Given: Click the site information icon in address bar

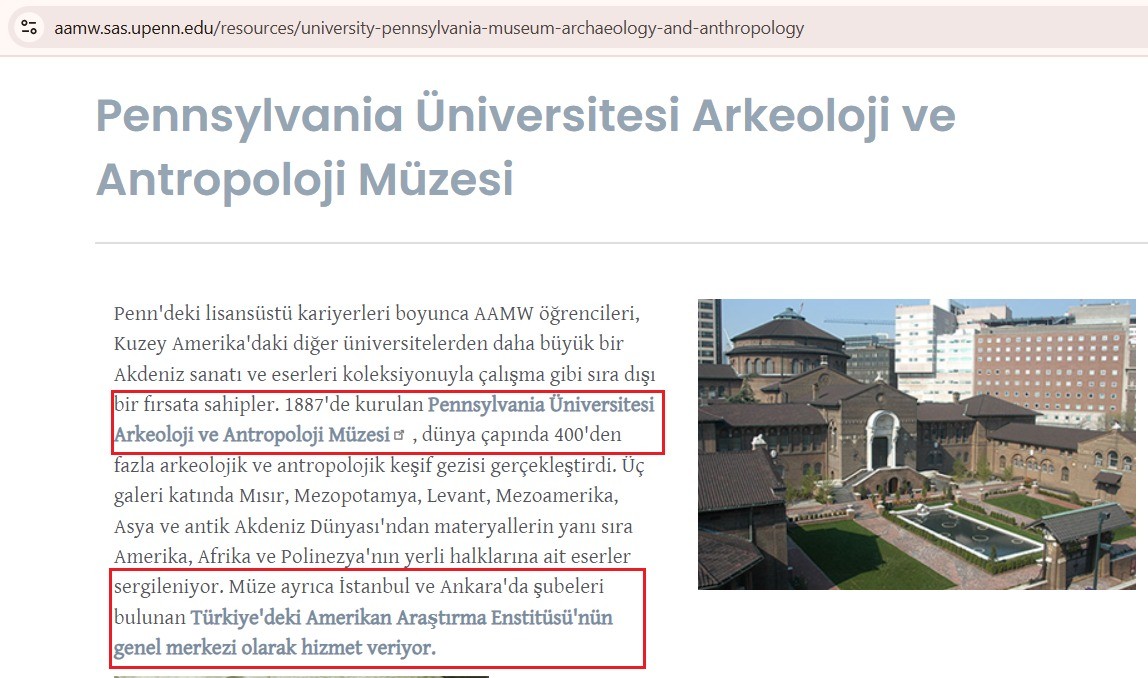Looking at the screenshot, I should (29, 28).
